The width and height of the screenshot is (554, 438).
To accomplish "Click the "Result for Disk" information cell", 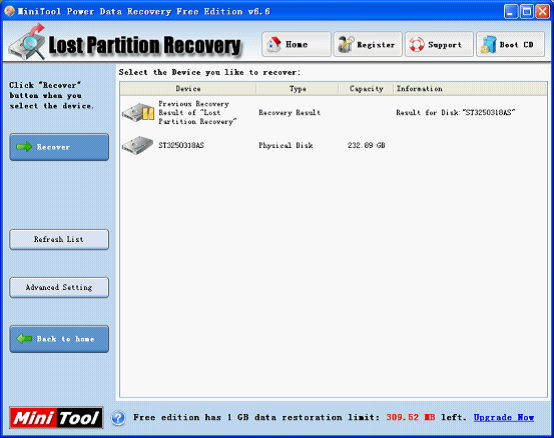I will point(455,113).
